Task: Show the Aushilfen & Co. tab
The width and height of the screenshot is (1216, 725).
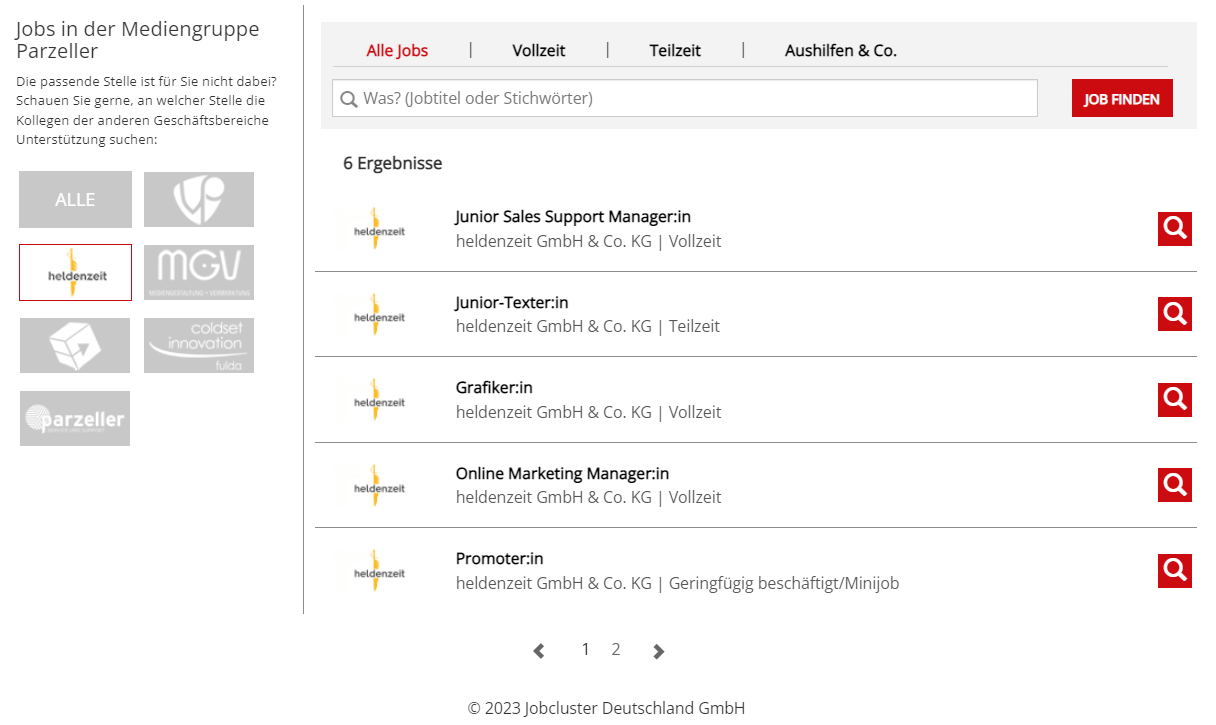Action: pyautogui.click(x=840, y=50)
